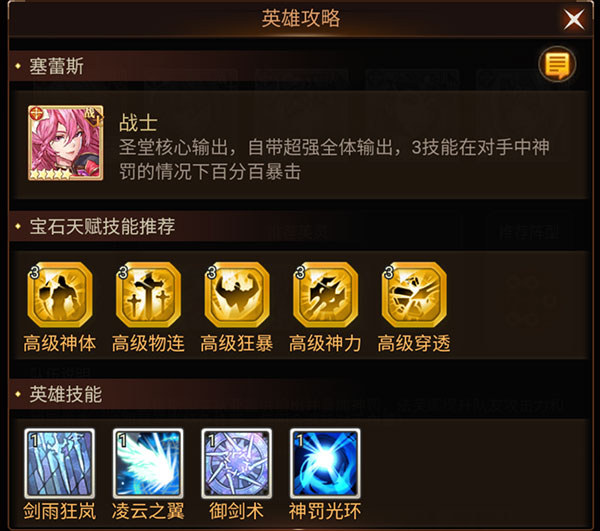Tap the 高级穿透 label text
The width and height of the screenshot is (600, 531).
pyautogui.click(x=414, y=343)
